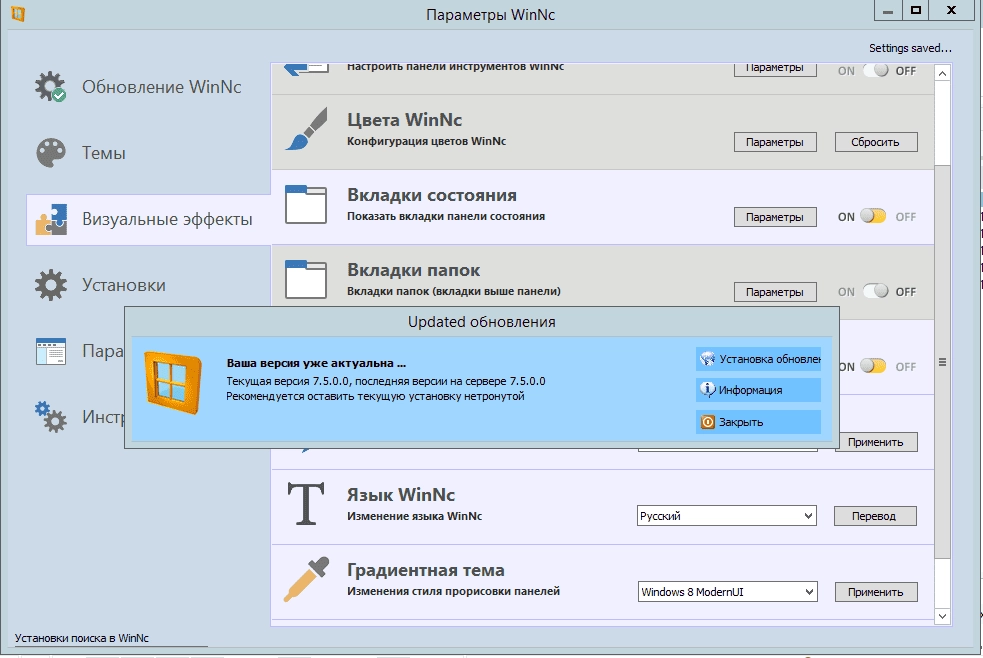The image size is (983, 658).
Task: Click the gear icon beside Установки
Action: pos(50,285)
